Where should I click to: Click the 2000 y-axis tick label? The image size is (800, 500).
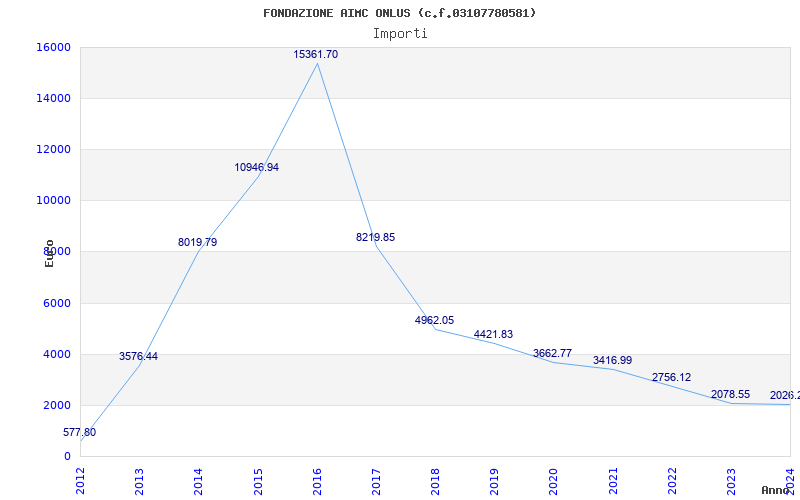pos(57,406)
